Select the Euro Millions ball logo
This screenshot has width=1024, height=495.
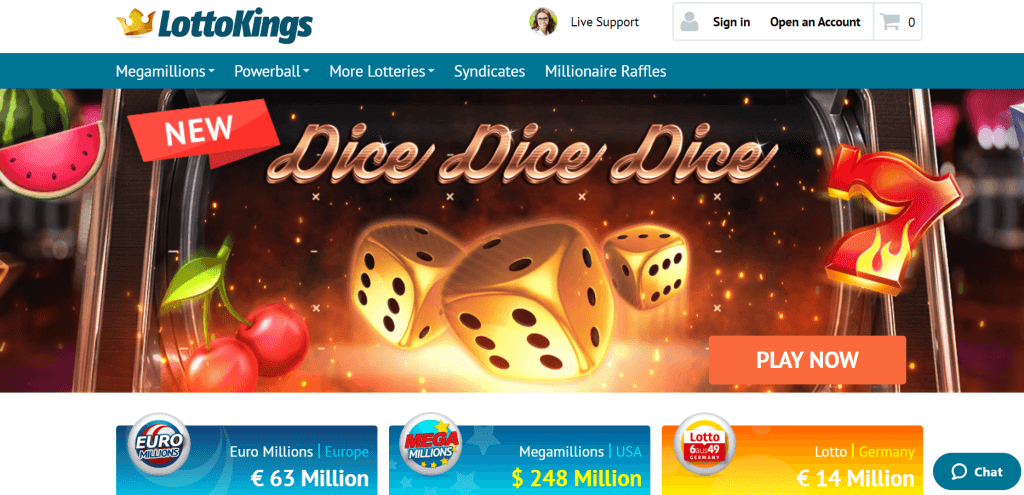click(x=153, y=445)
